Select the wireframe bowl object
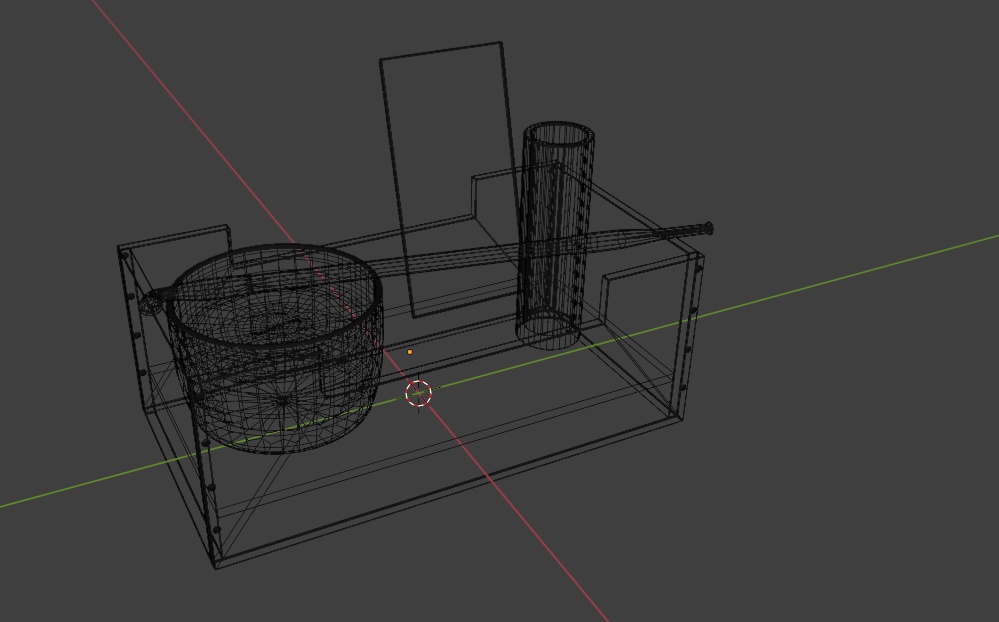The image size is (999, 622). coord(275,349)
